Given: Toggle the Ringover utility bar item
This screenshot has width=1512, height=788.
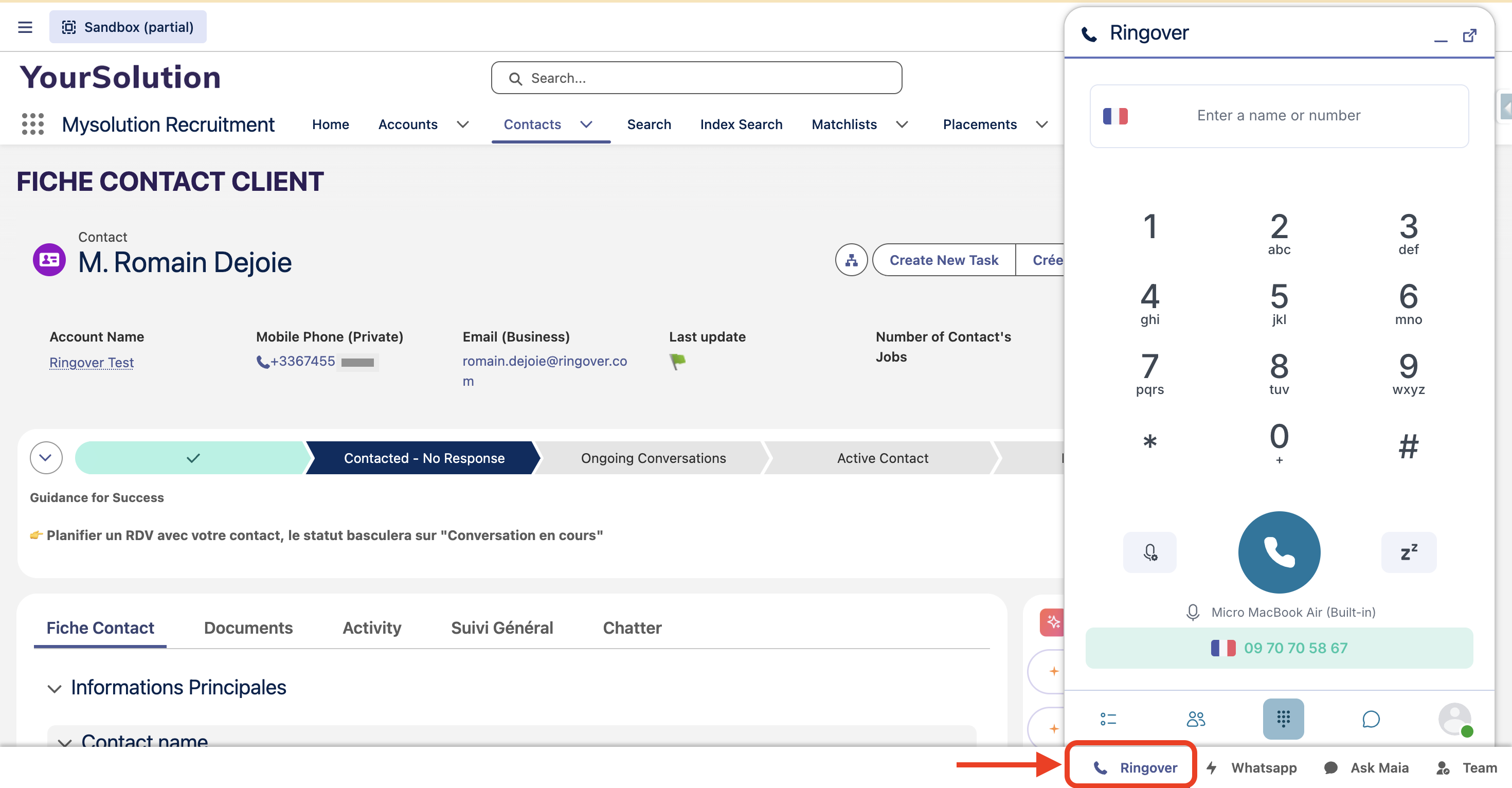Looking at the screenshot, I should 1135,767.
